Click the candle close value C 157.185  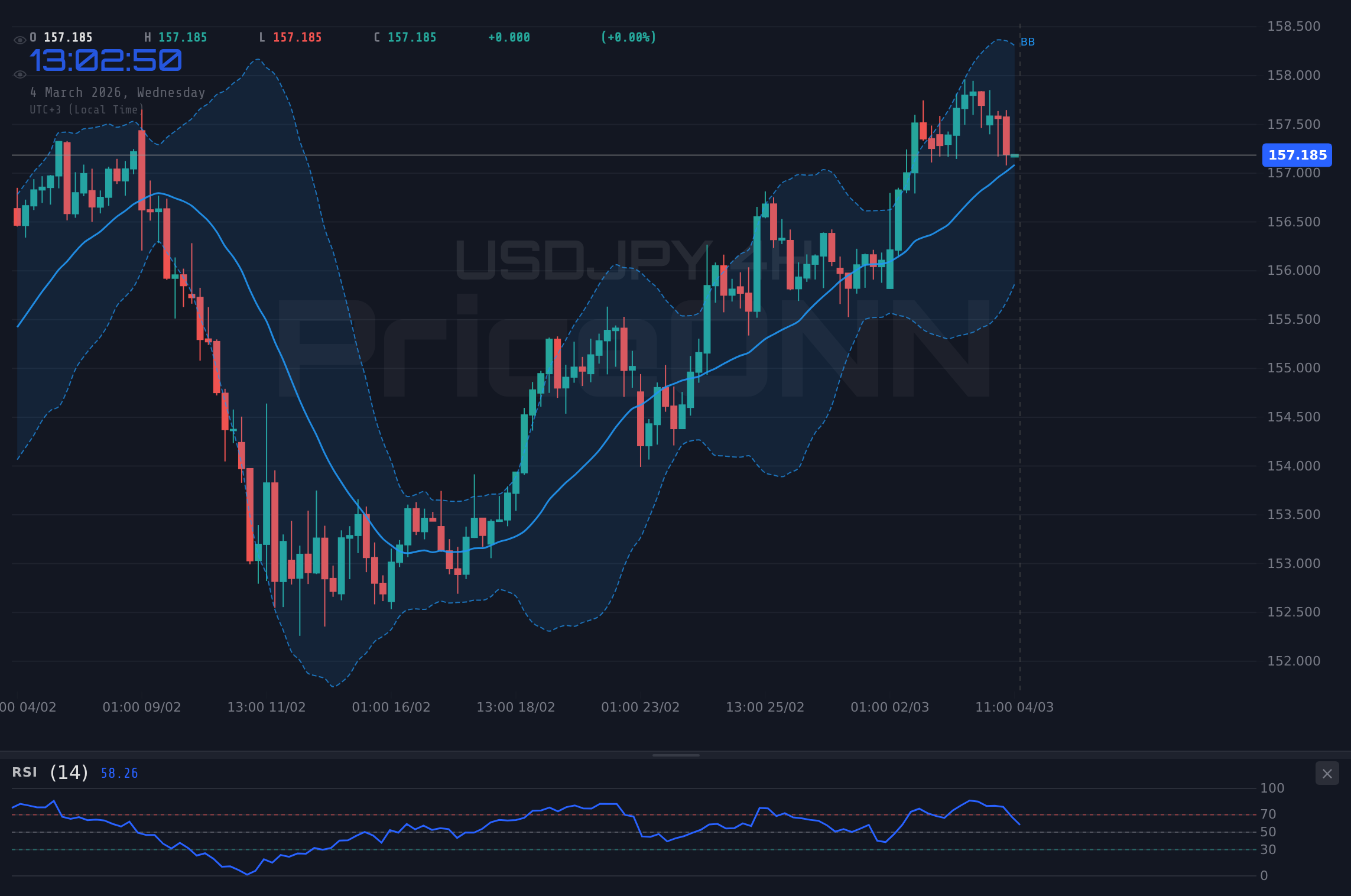pos(404,37)
